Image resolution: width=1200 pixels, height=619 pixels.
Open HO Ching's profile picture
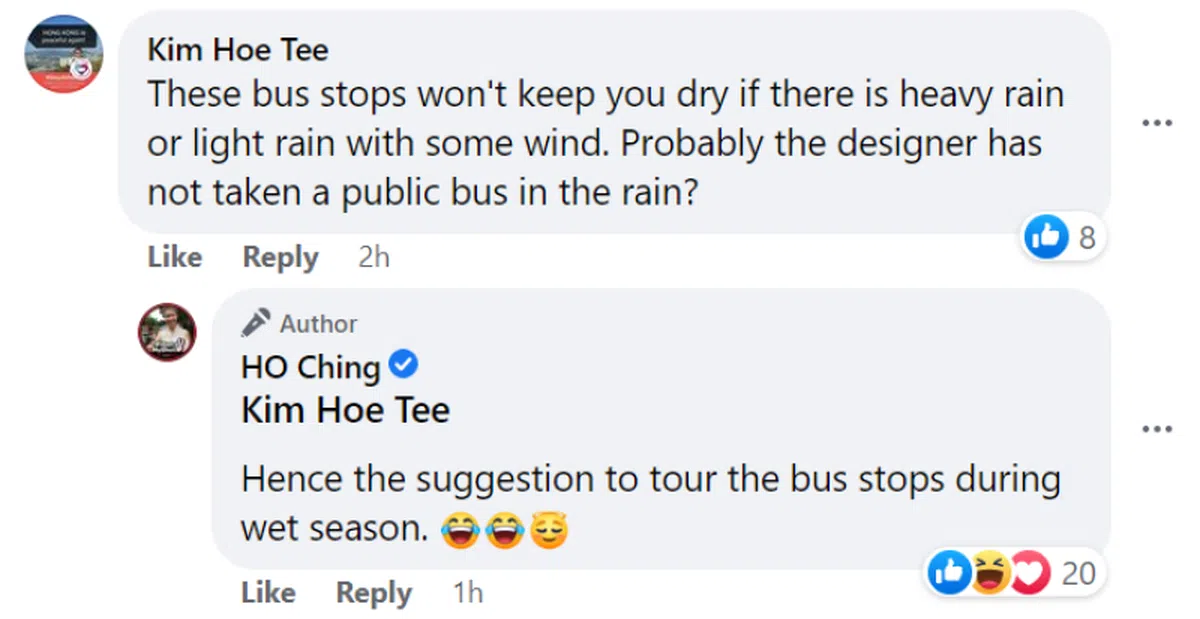point(167,332)
